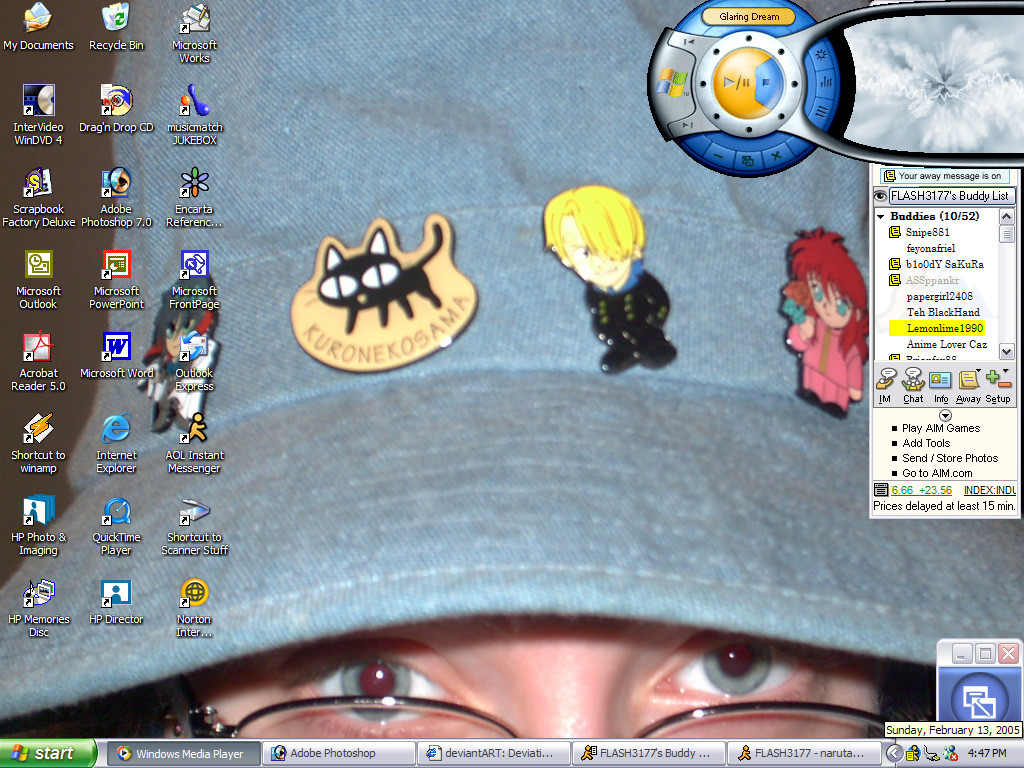The height and width of the screenshot is (768, 1024).
Task: Select the InterVideo WinDVD 4 icon
Action: pyautogui.click(x=38, y=116)
